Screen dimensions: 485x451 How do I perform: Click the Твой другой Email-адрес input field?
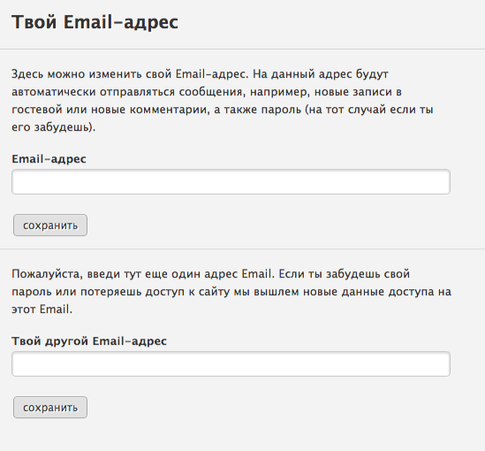pyautogui.click(x=231, y=364)
